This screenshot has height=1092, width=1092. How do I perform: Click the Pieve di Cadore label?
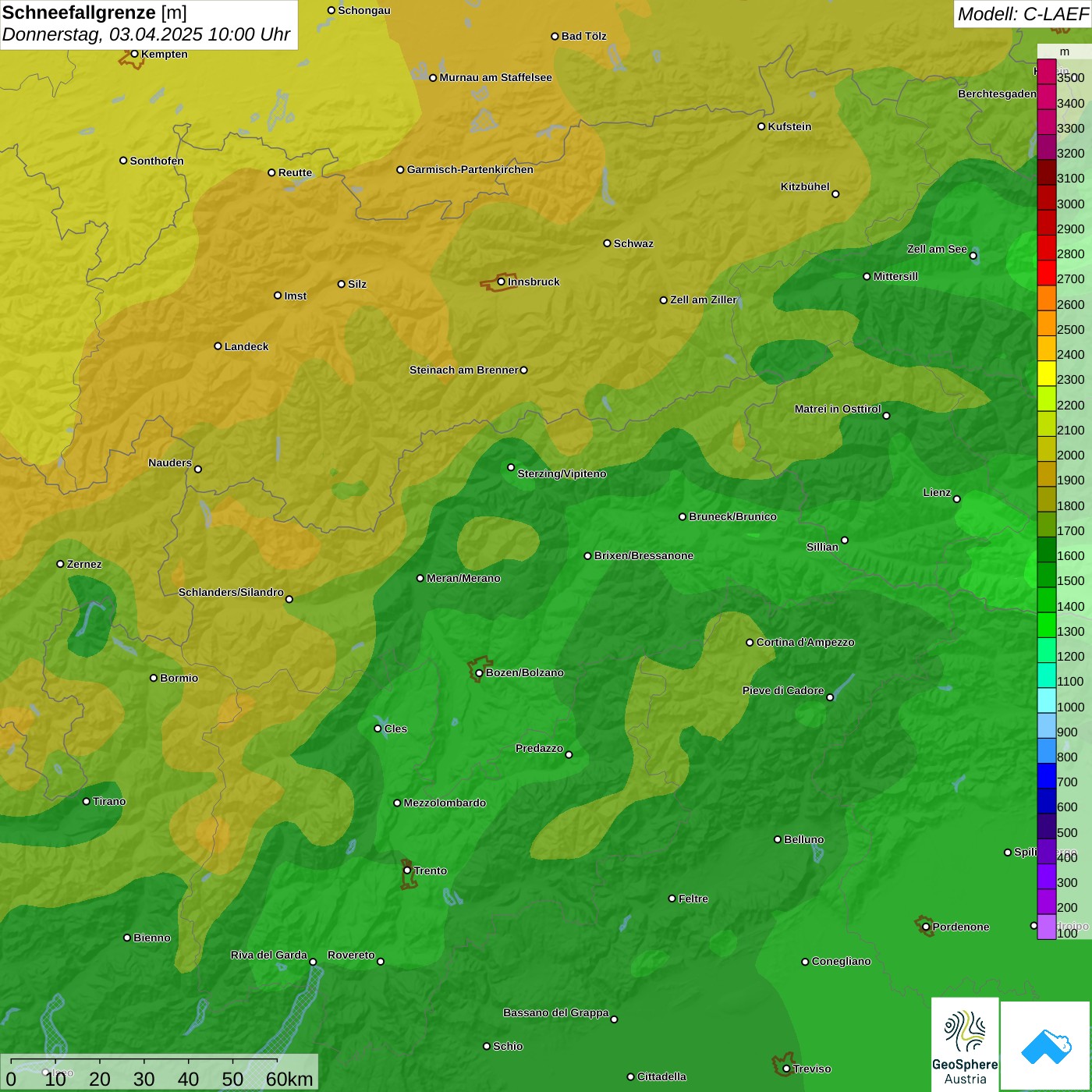[783, 690]
